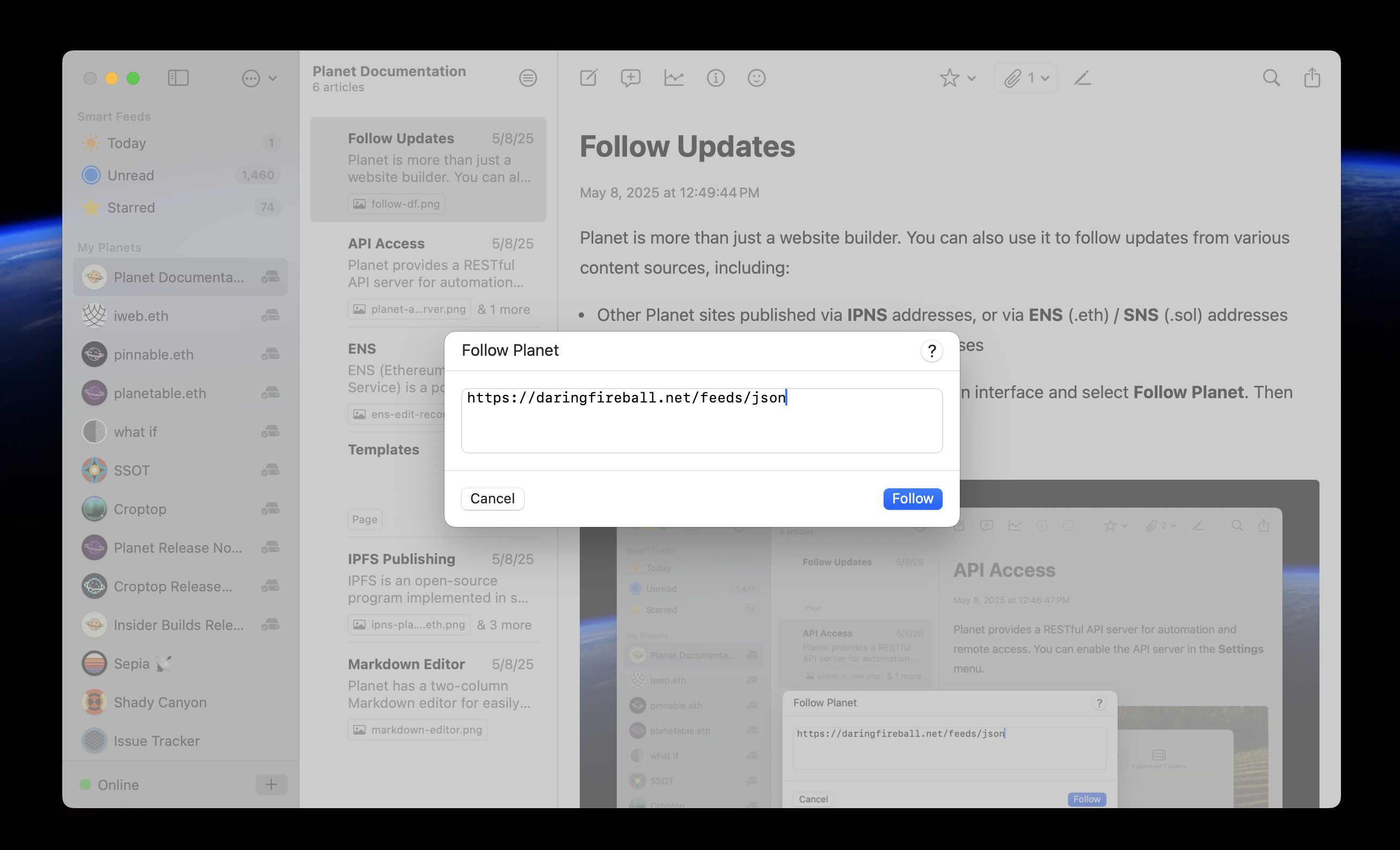Cancel the Follow Planet dialog
This screenshot has width=1400, height=850.
(492, 499)
